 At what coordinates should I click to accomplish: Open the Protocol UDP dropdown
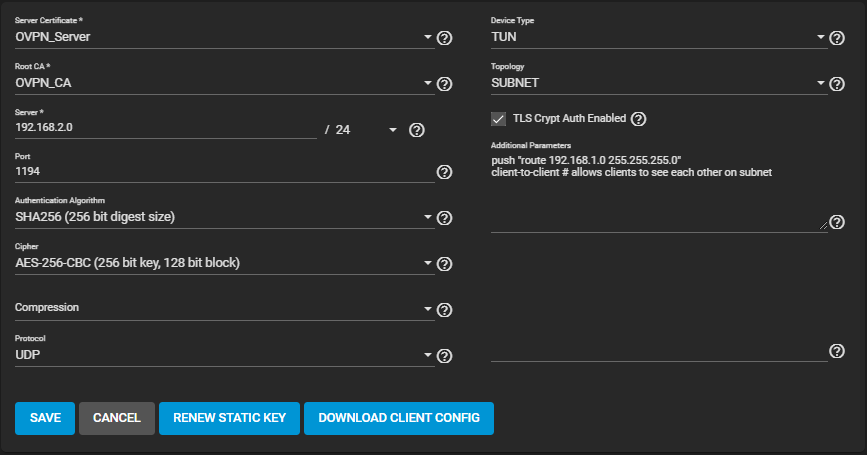[x=224, y=355]
